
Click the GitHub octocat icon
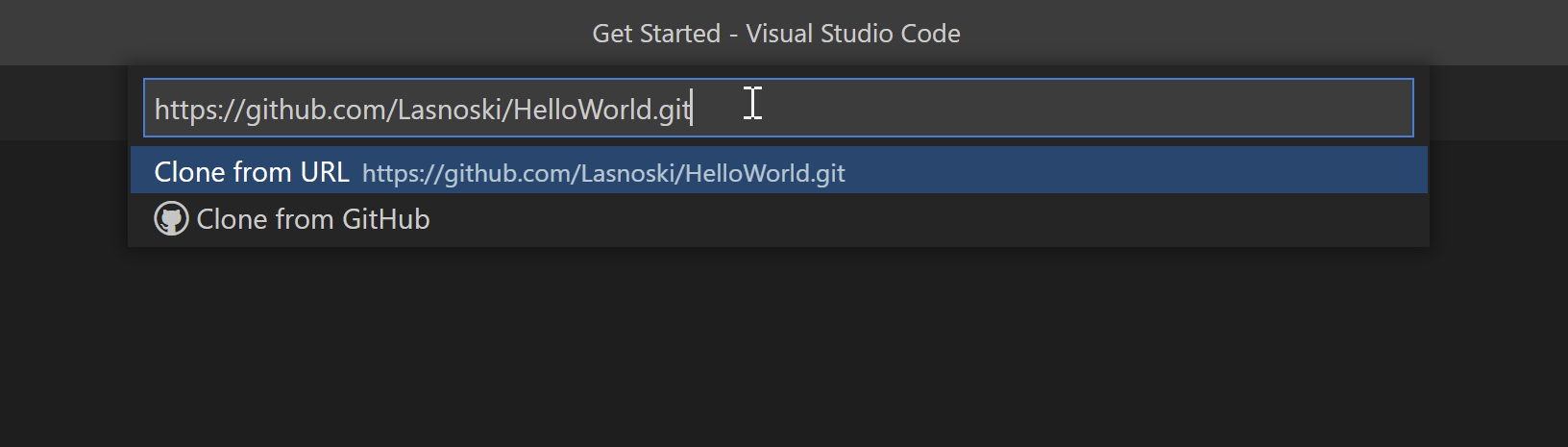click(x=171, y=219)
